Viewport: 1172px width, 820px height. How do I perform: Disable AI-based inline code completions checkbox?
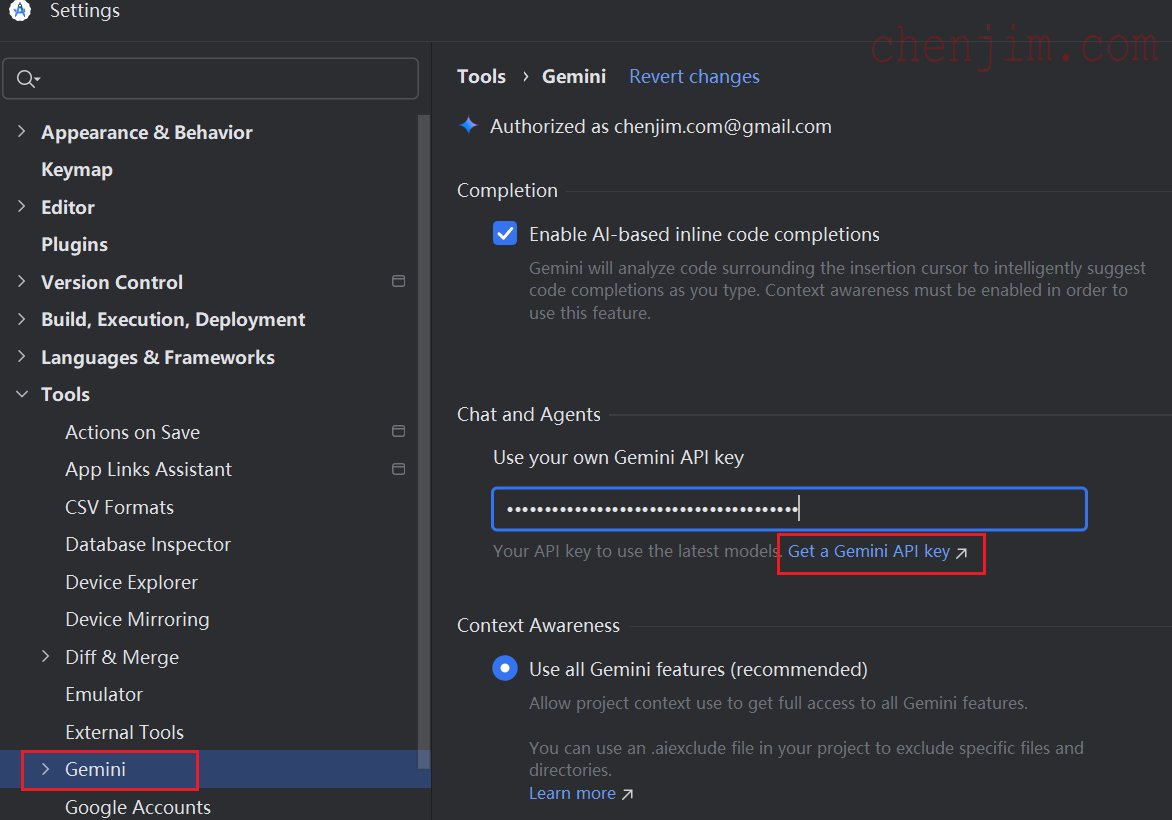pos(505,233)
